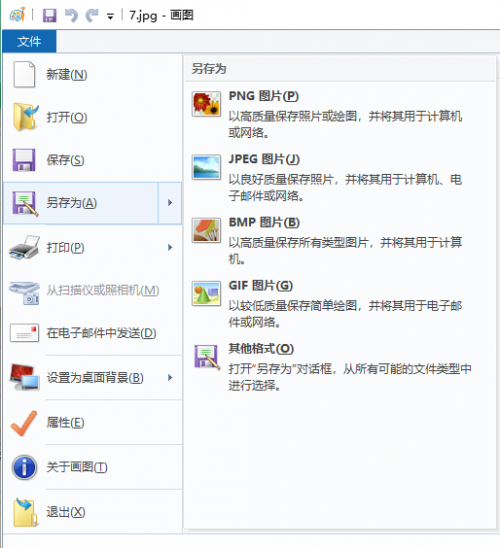Select the 新建(N) menu entry text
500x548 pixels.
(x=67, y=75)
